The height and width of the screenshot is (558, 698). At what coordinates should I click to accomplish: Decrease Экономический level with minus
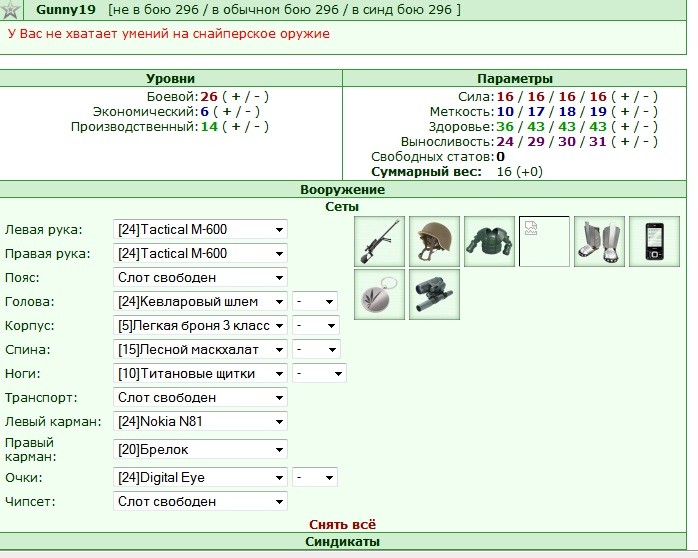[248, 112]
